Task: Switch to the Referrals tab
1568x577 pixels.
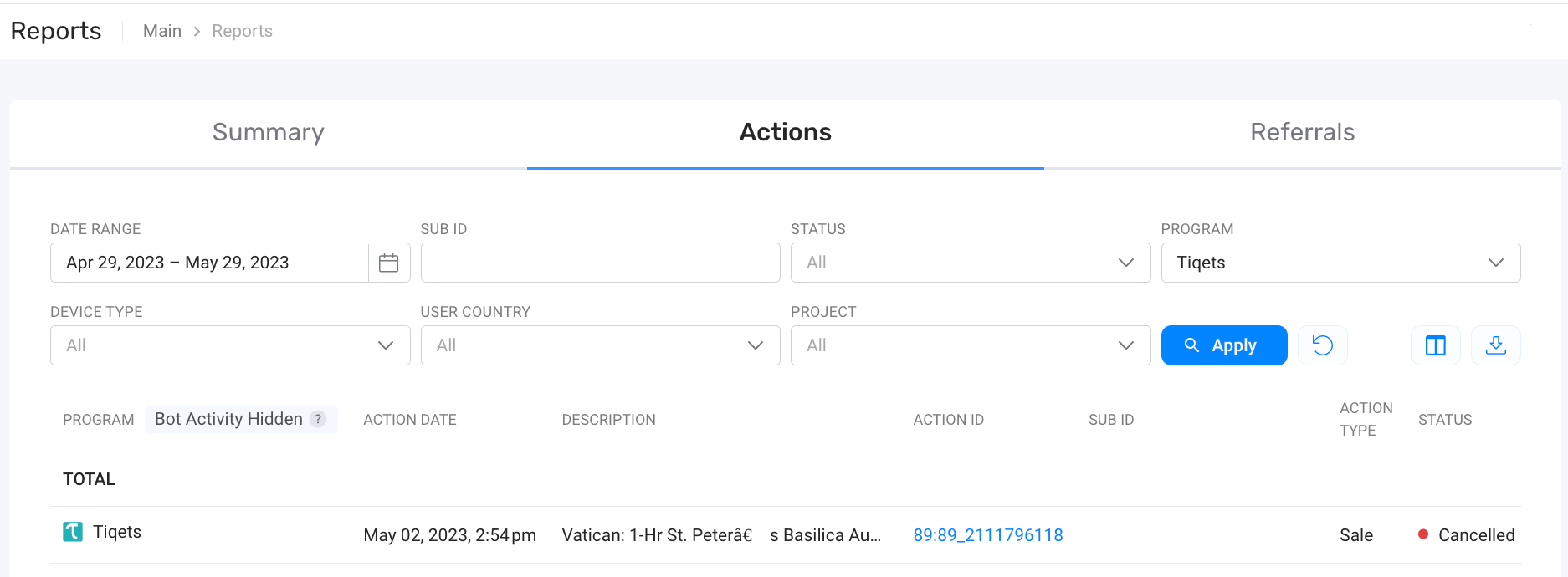Action: pos(1302,132)
